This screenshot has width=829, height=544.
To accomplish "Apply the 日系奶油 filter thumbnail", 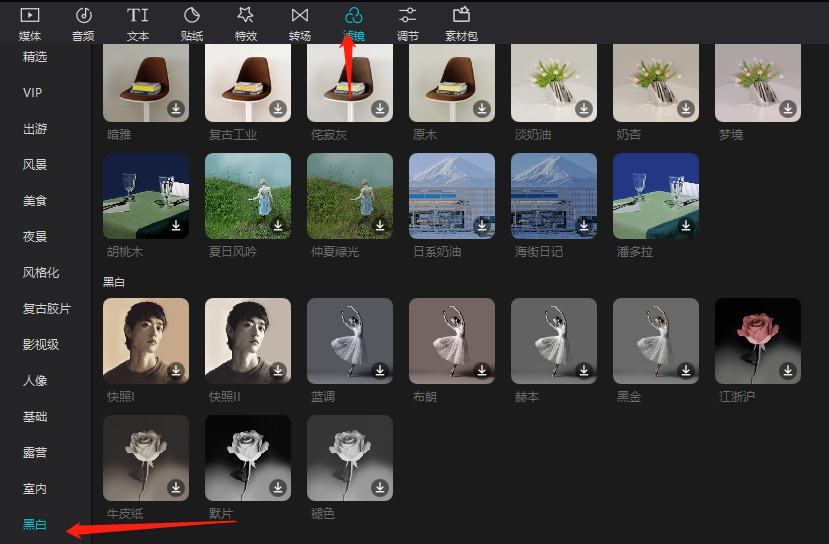I will pyautogui.click(x=452, y=195).
